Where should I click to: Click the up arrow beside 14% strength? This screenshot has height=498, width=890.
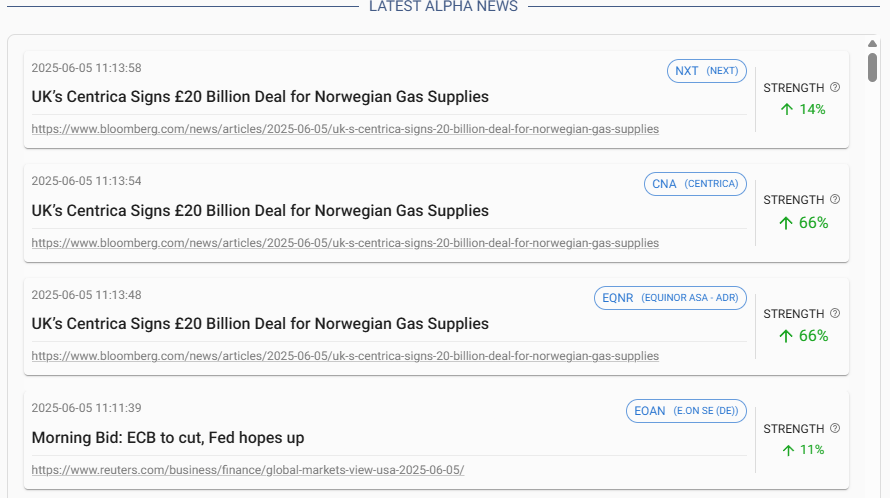click(787, 110)
